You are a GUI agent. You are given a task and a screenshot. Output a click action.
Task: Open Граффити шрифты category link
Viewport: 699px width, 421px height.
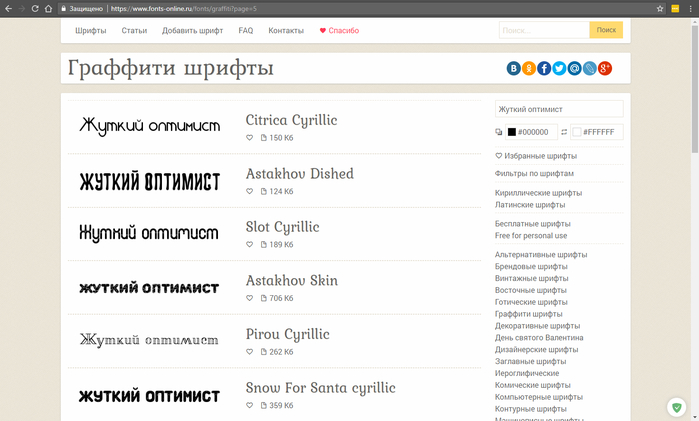coord(529,314)
